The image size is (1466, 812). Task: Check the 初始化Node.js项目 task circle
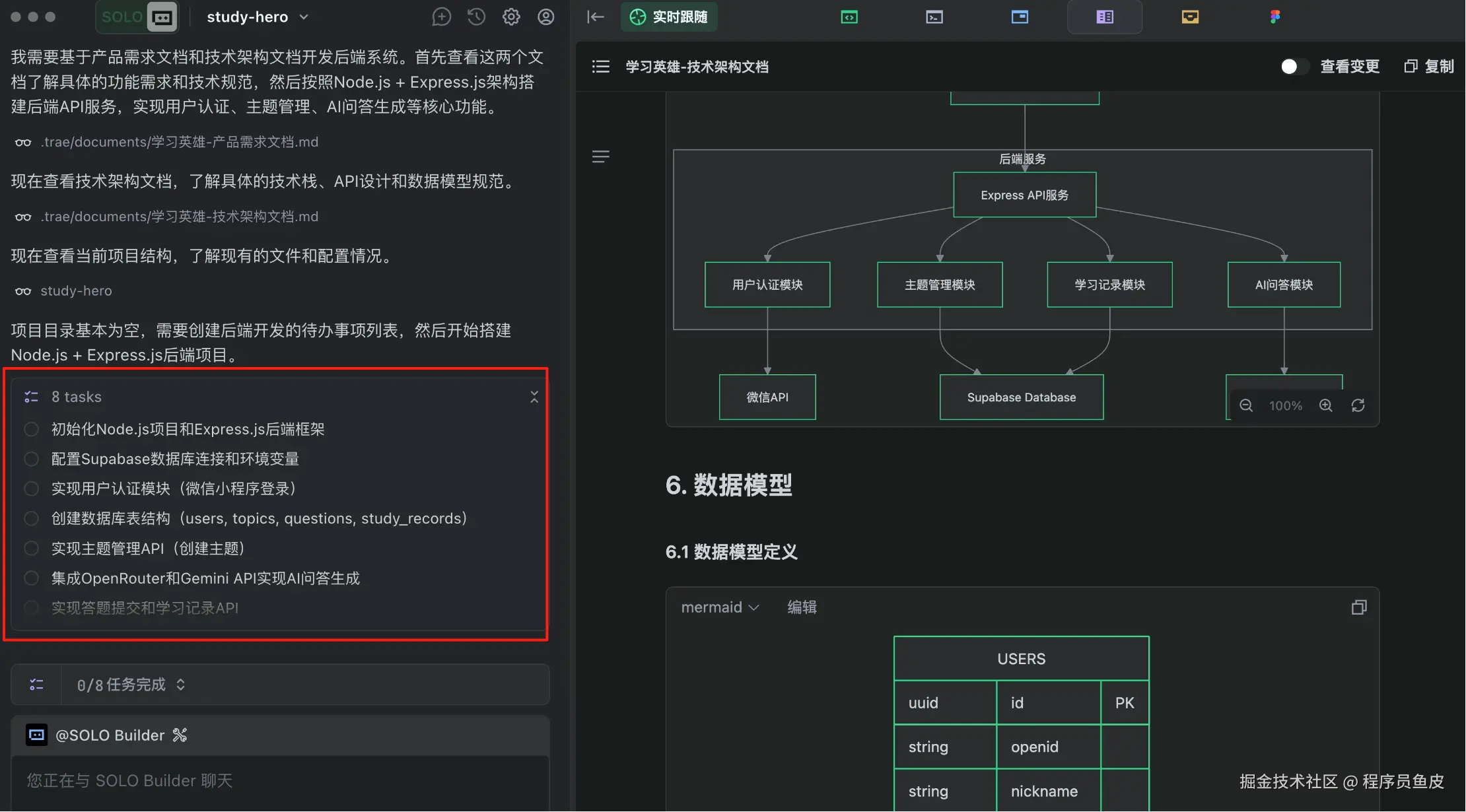[x=31, y=429]
